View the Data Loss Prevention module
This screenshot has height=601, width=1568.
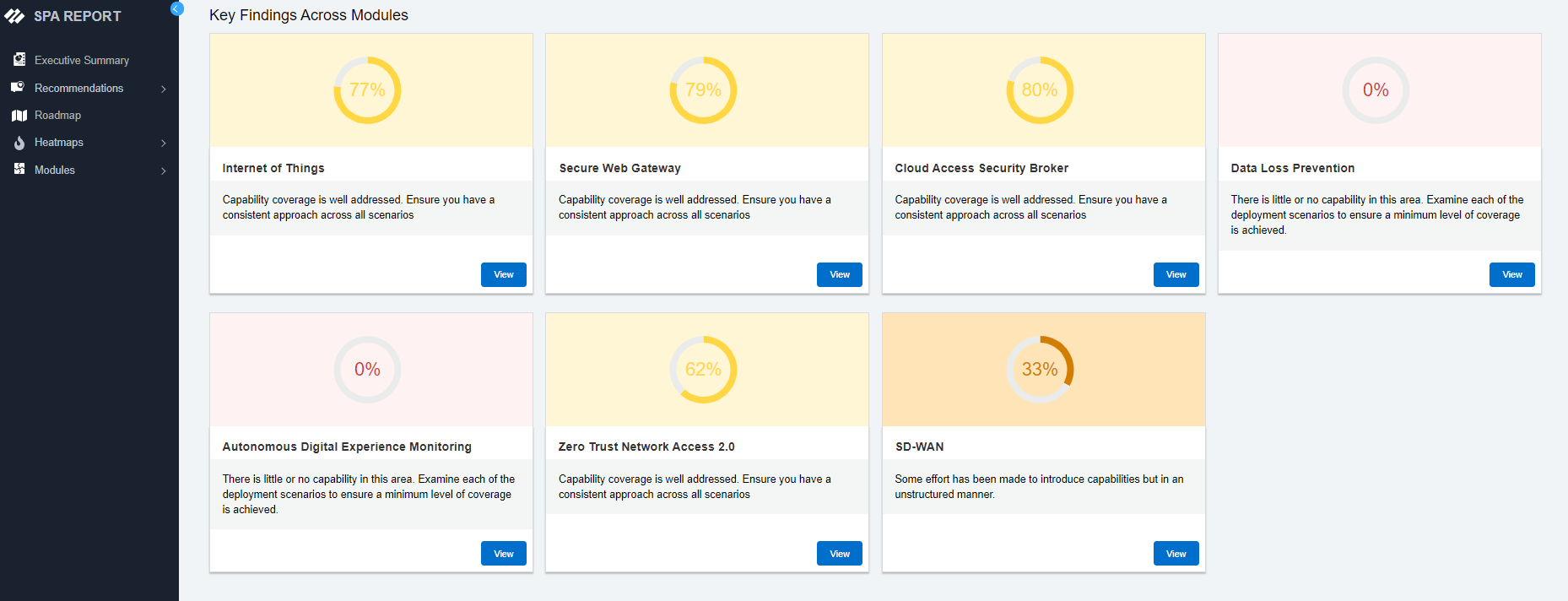(x=1511, y=274)
